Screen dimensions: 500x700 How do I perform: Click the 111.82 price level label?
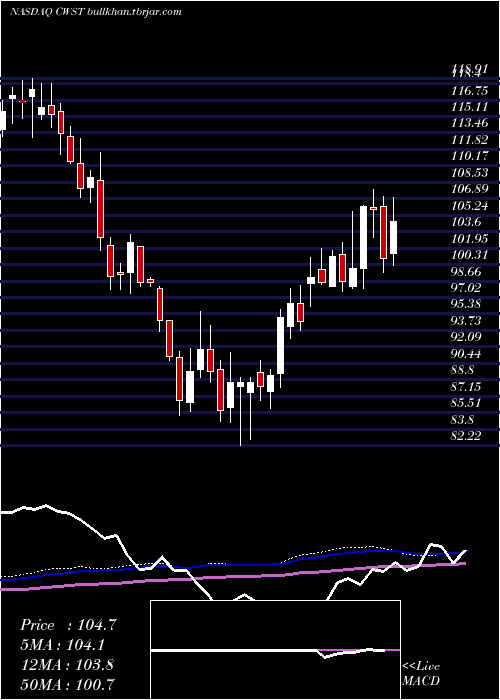click(469, 140)
